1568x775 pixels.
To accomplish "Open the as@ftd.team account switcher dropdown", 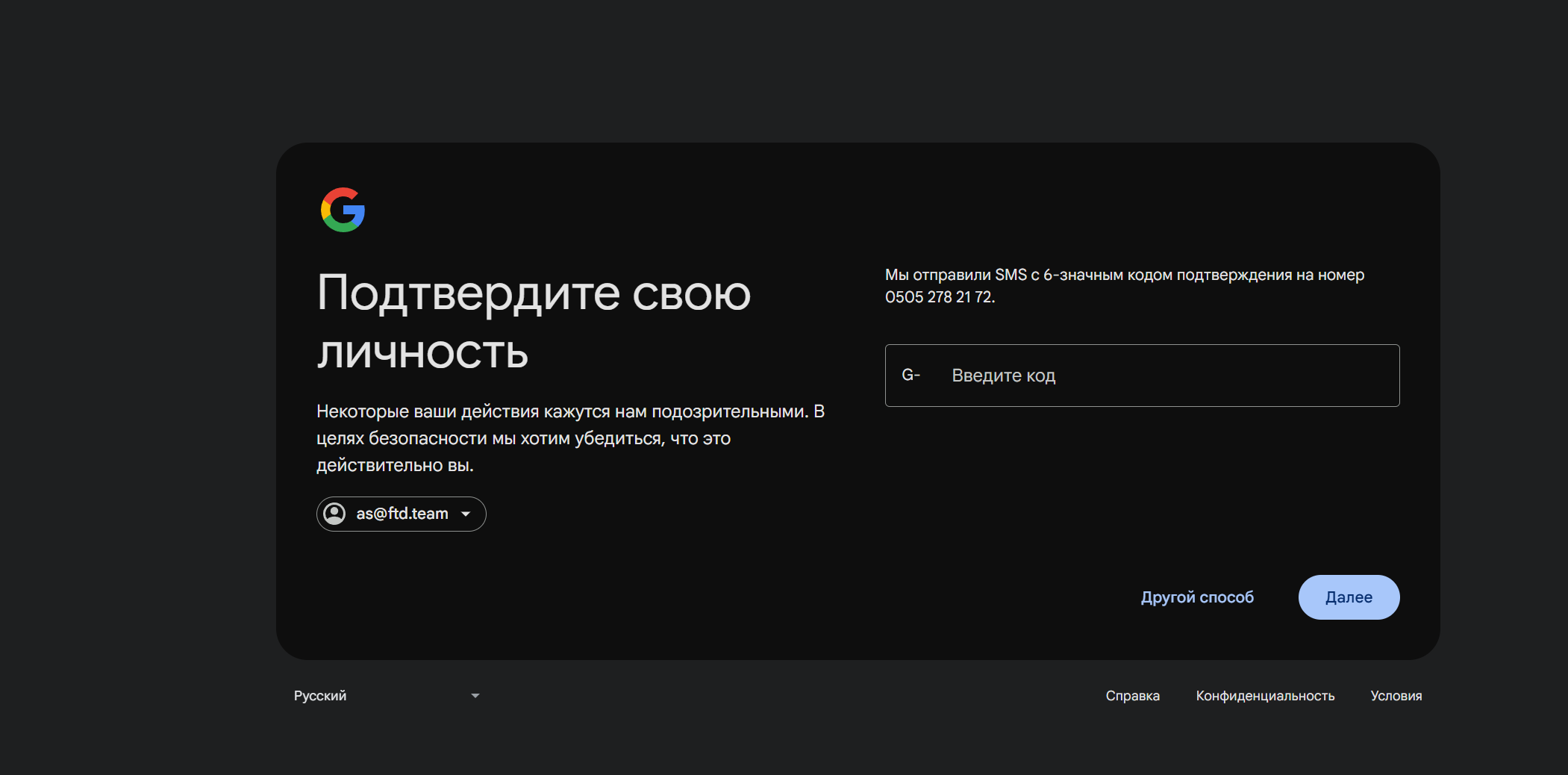I will (x=402, y=514).
